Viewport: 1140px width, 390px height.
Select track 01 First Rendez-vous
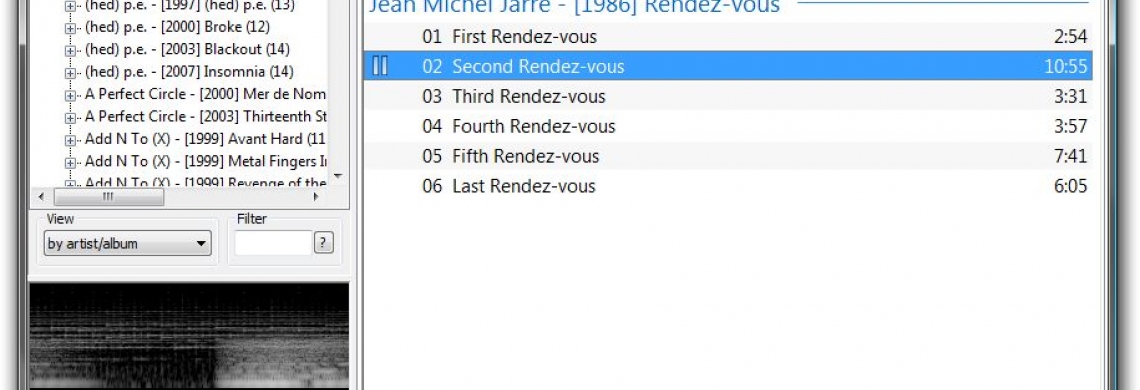coord(728,36)
